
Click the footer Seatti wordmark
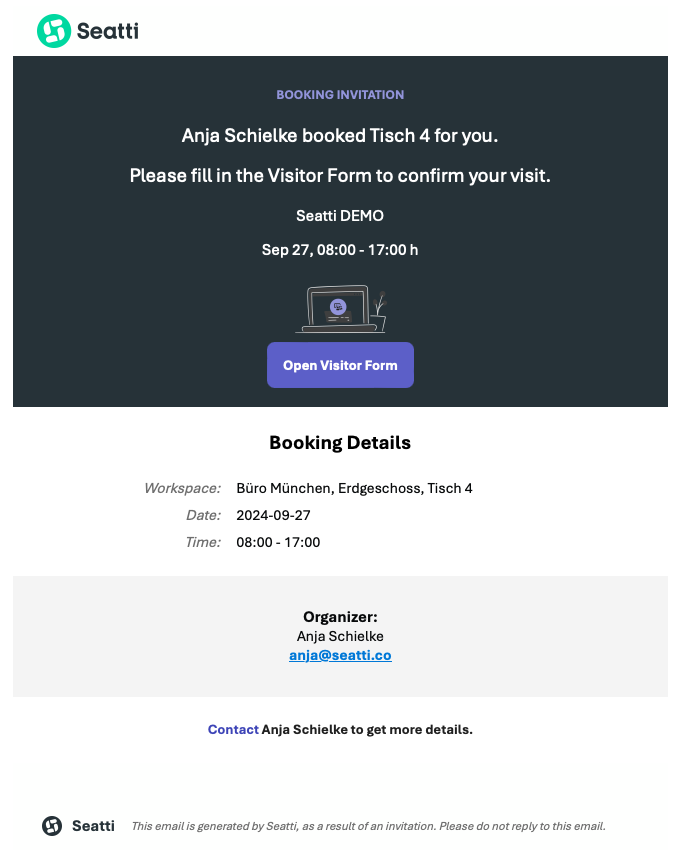(93, 826)
